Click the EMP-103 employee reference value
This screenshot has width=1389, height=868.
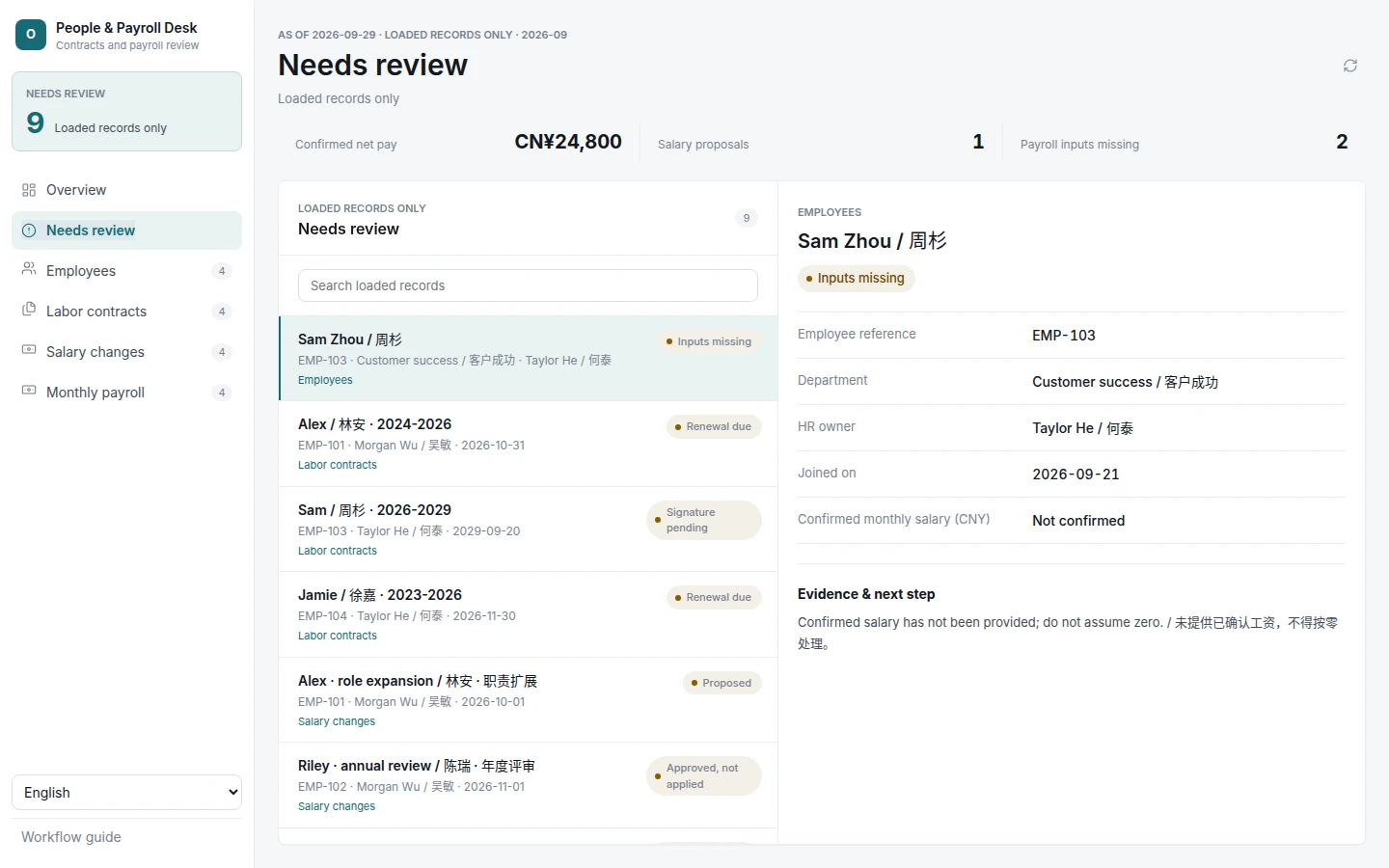click(x=1064, y=336)
